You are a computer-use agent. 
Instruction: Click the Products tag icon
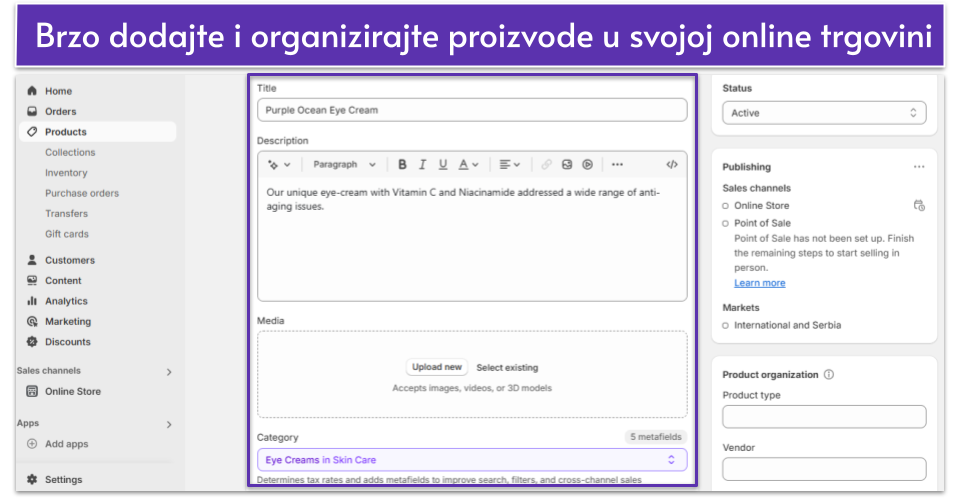[x=32, y=132]
